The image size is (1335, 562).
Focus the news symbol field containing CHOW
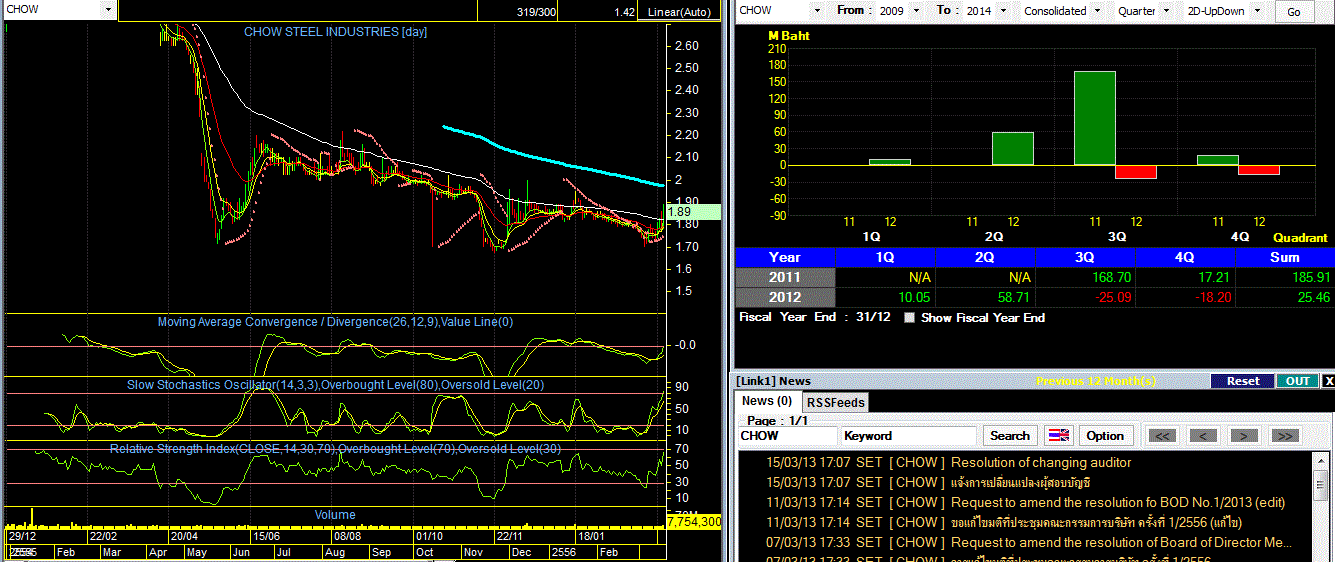pyautogui.click(x=788, y=436)
